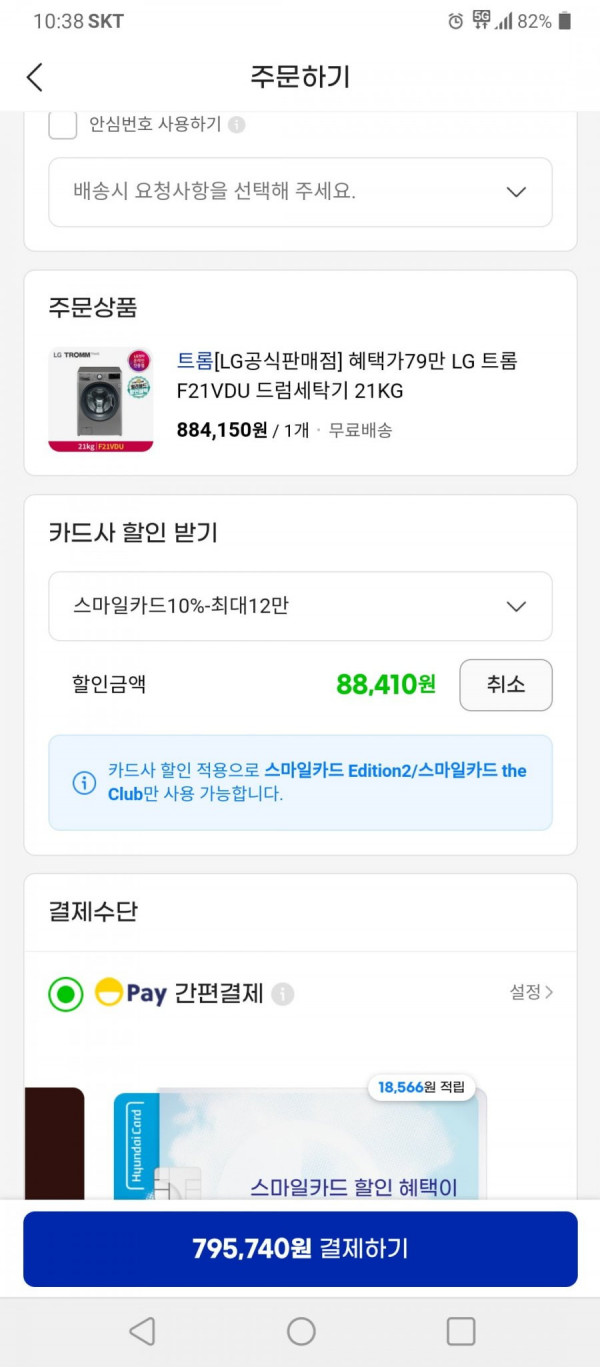This screenshot has width=600, height=1367.
Task: Open 설정 chevron for payment method
Action: point(531,992)
